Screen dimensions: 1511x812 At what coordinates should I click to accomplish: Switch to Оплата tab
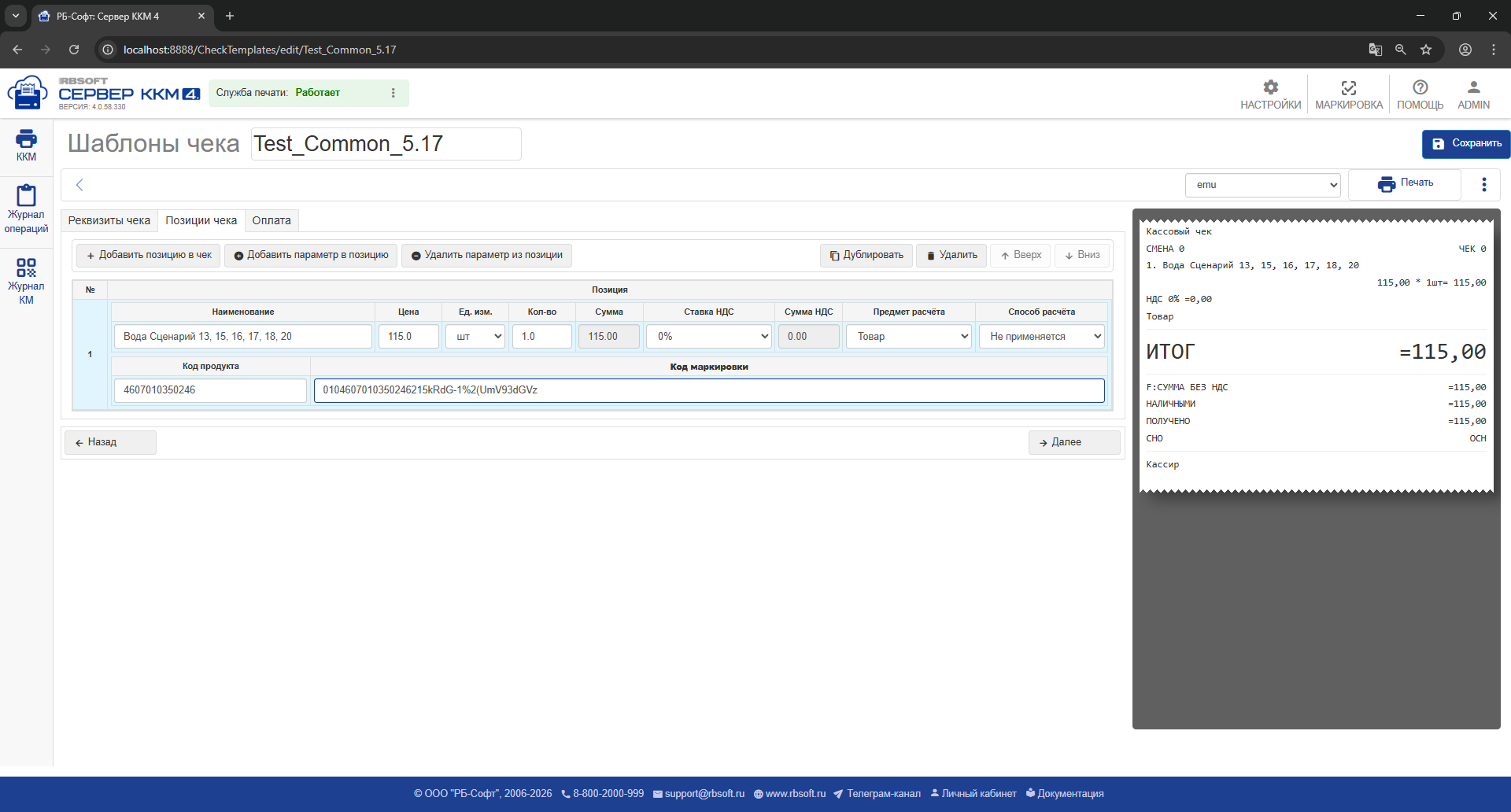272,220
